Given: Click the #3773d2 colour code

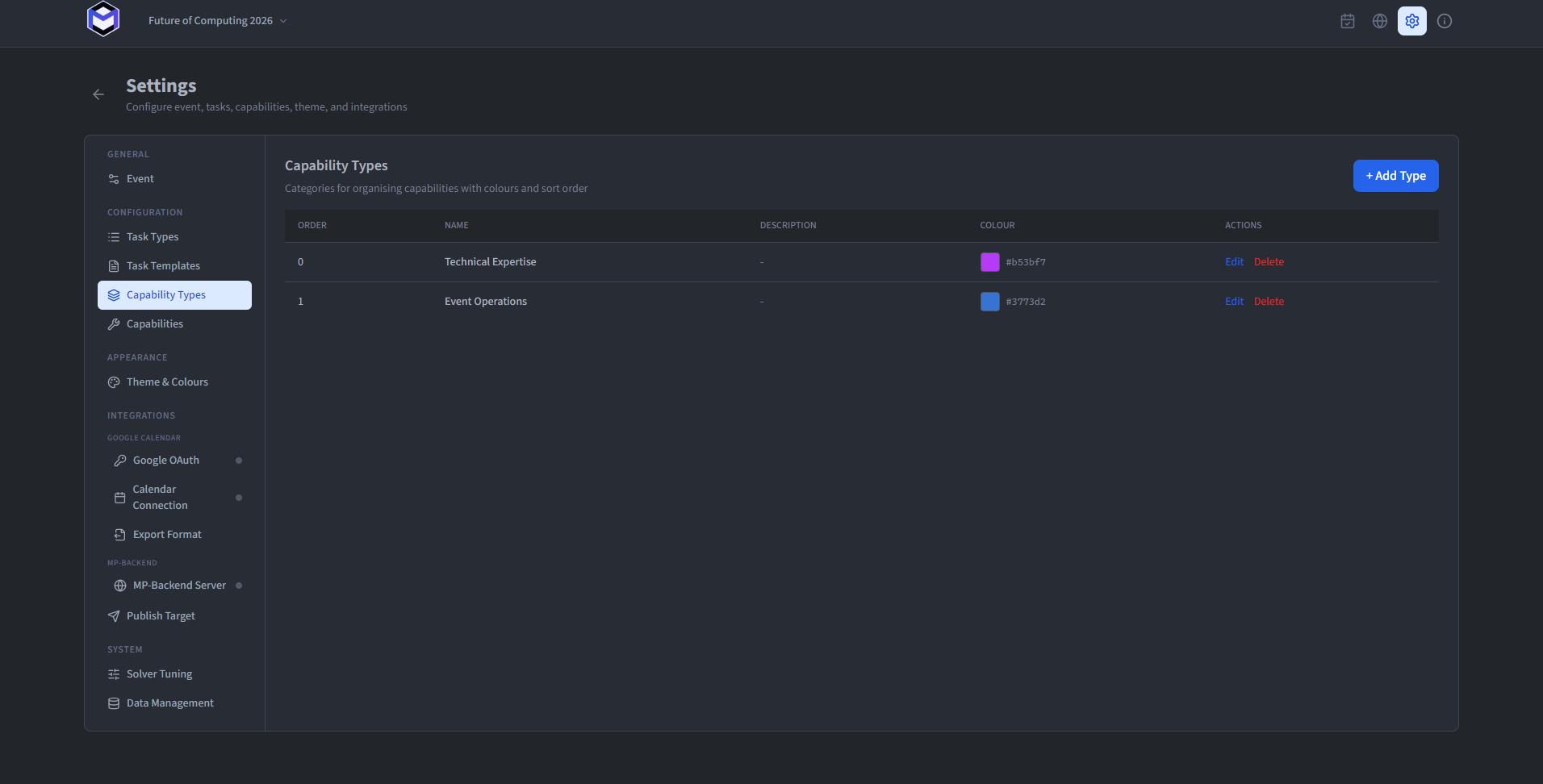Looking at the screenshot, I should click(x=1026, y=302).
